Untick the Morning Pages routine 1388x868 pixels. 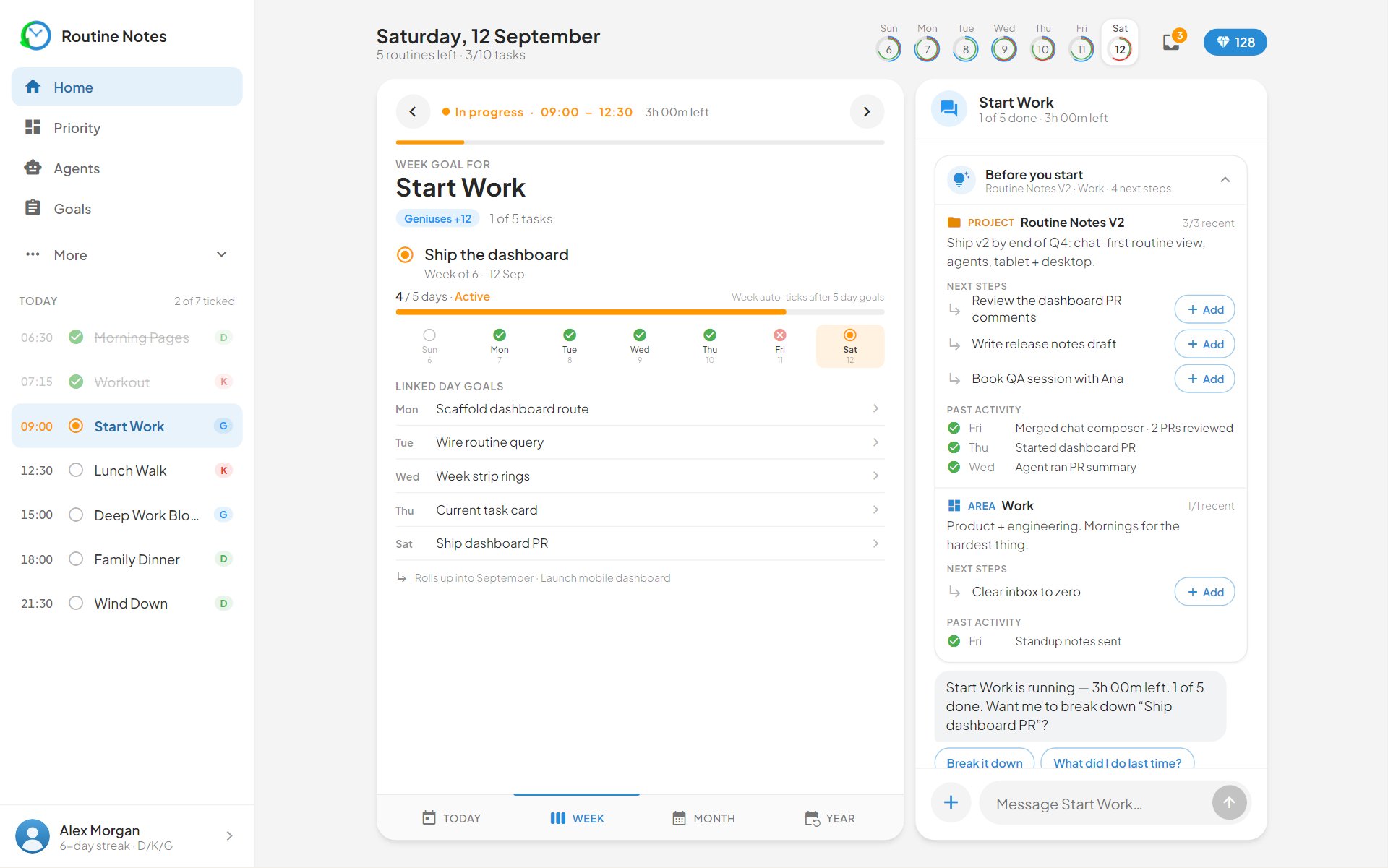tap(76, 337)
